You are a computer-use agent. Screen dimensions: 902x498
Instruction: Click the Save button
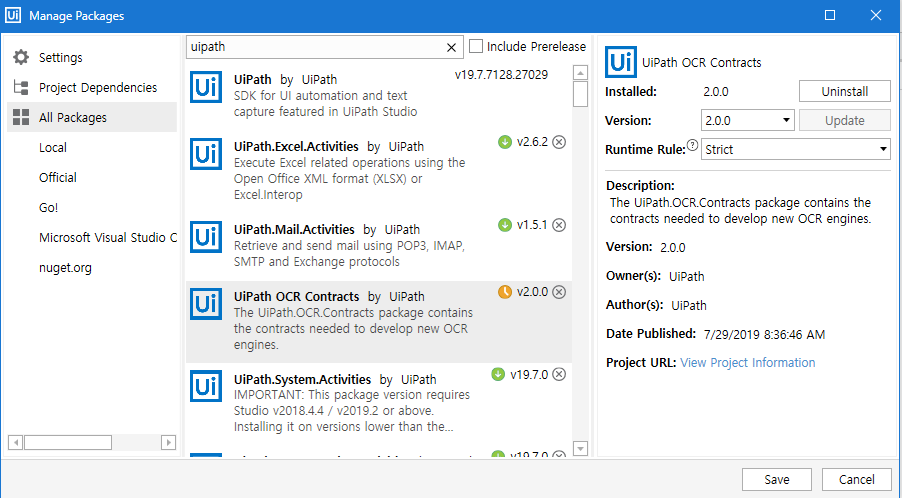coord(777,480)
